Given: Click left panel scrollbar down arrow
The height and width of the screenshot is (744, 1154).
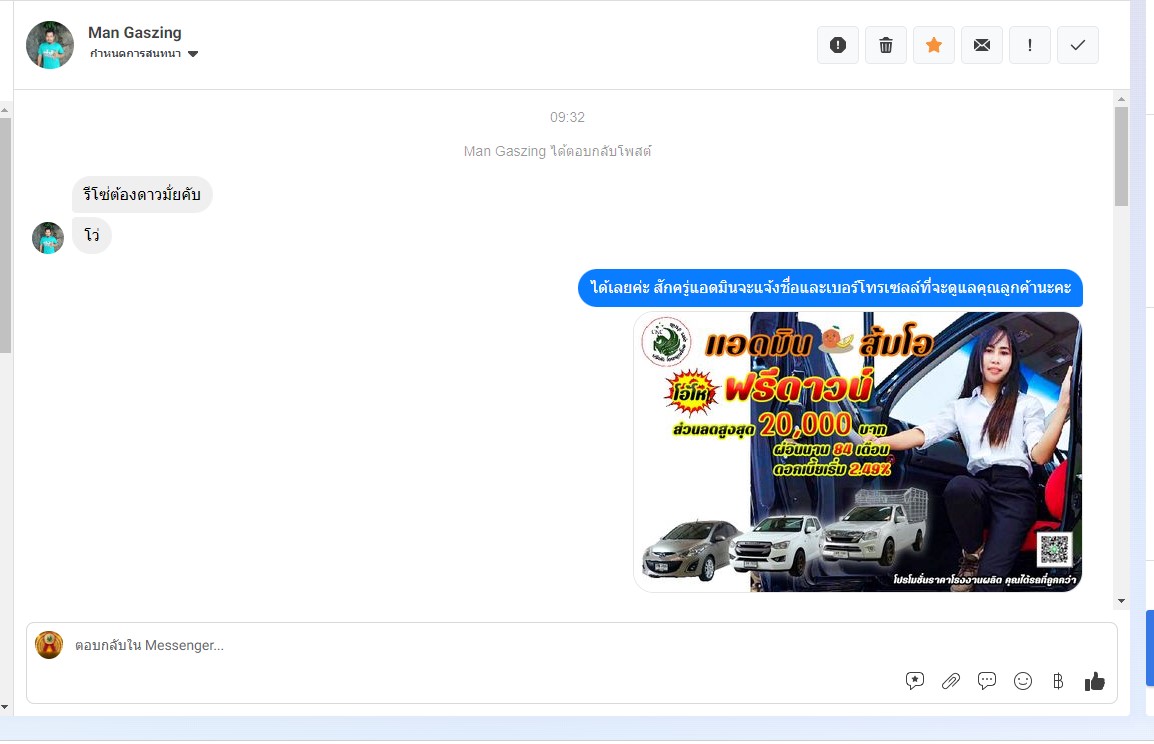Looking at the screenshot, I should point(5,707).
